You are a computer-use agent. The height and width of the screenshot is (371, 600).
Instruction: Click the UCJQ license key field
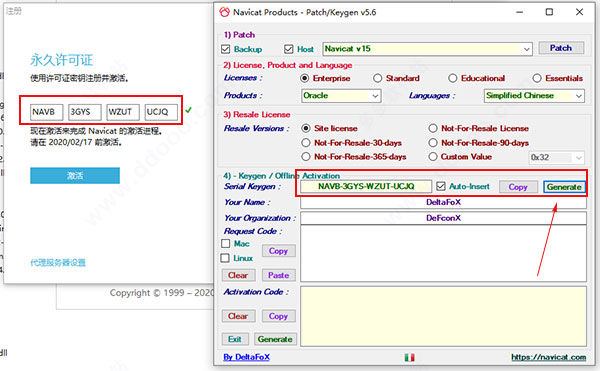161,112
